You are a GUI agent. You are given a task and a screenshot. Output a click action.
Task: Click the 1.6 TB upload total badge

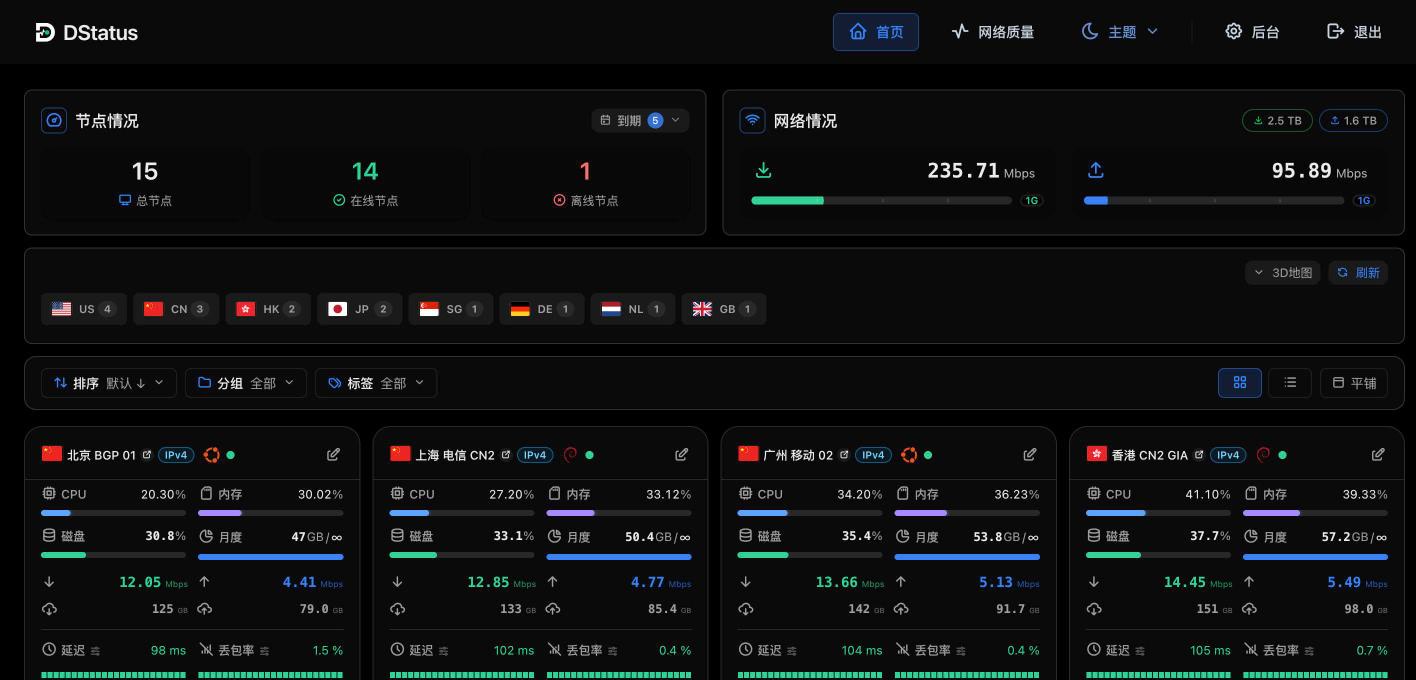coord(1353,120)
